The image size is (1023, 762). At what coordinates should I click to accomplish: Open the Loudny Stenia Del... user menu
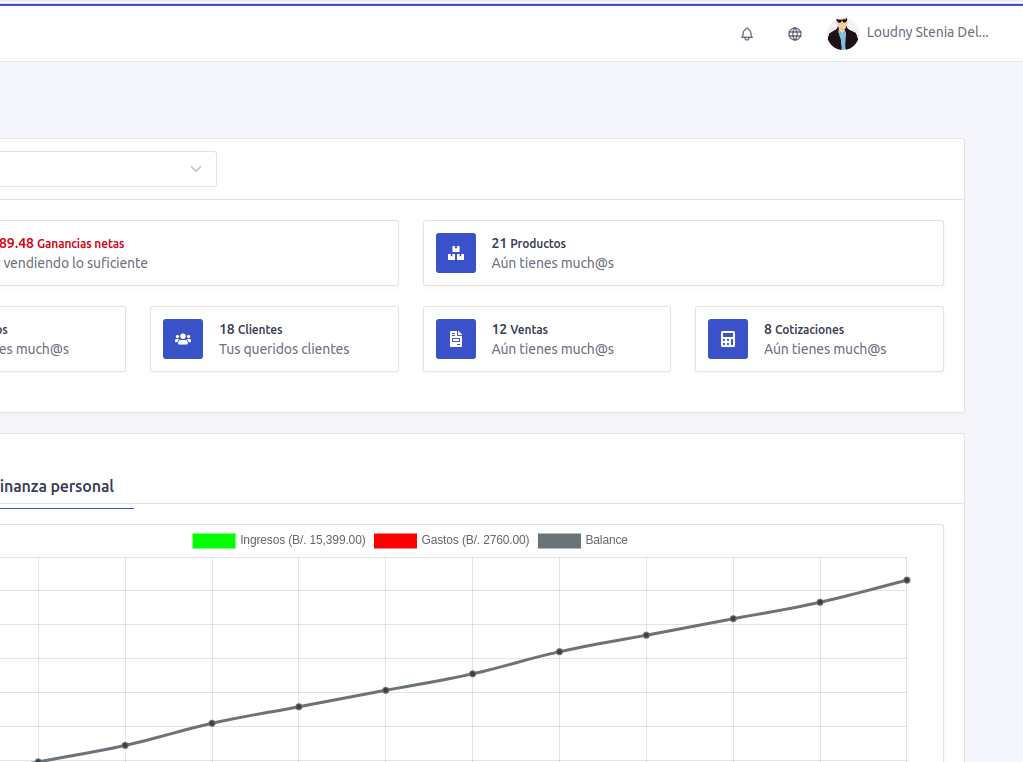click(x=927, y=32)
